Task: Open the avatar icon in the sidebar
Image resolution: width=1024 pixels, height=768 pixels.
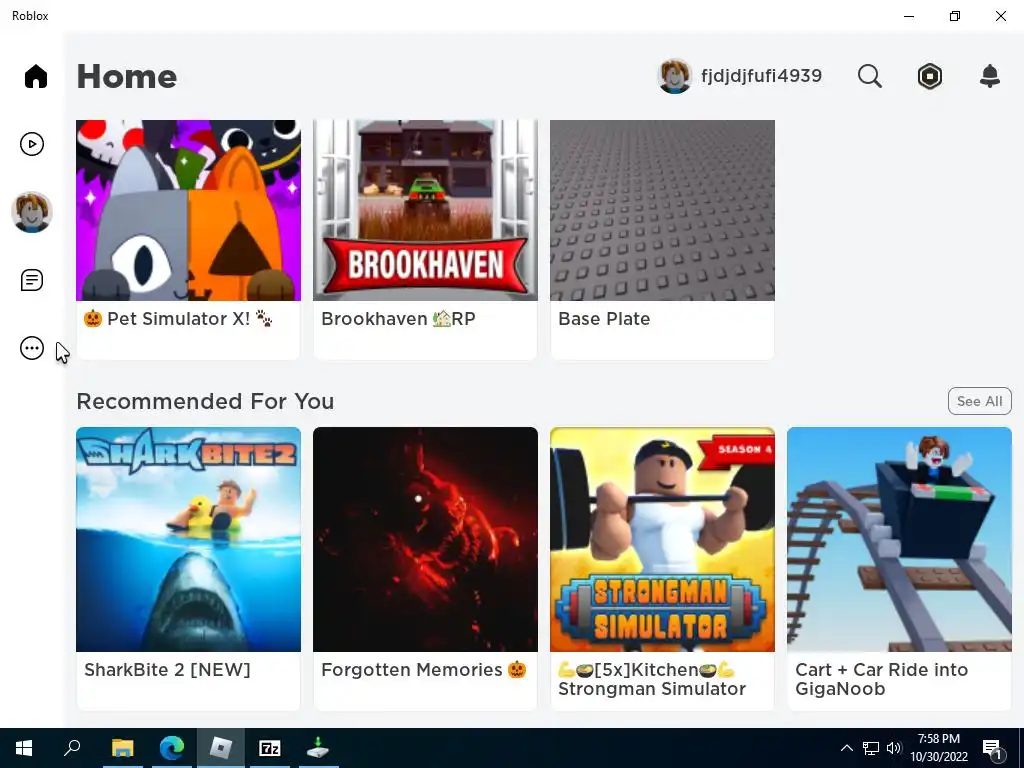Action: [x=32, y=212]
